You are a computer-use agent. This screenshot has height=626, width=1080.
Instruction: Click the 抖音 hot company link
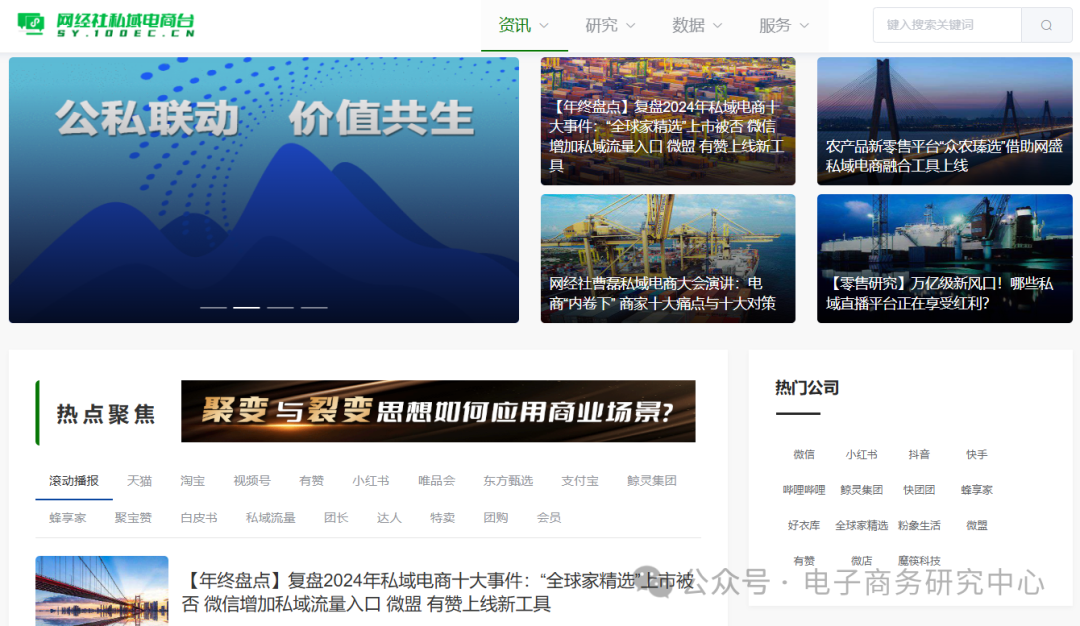[919, 454]
